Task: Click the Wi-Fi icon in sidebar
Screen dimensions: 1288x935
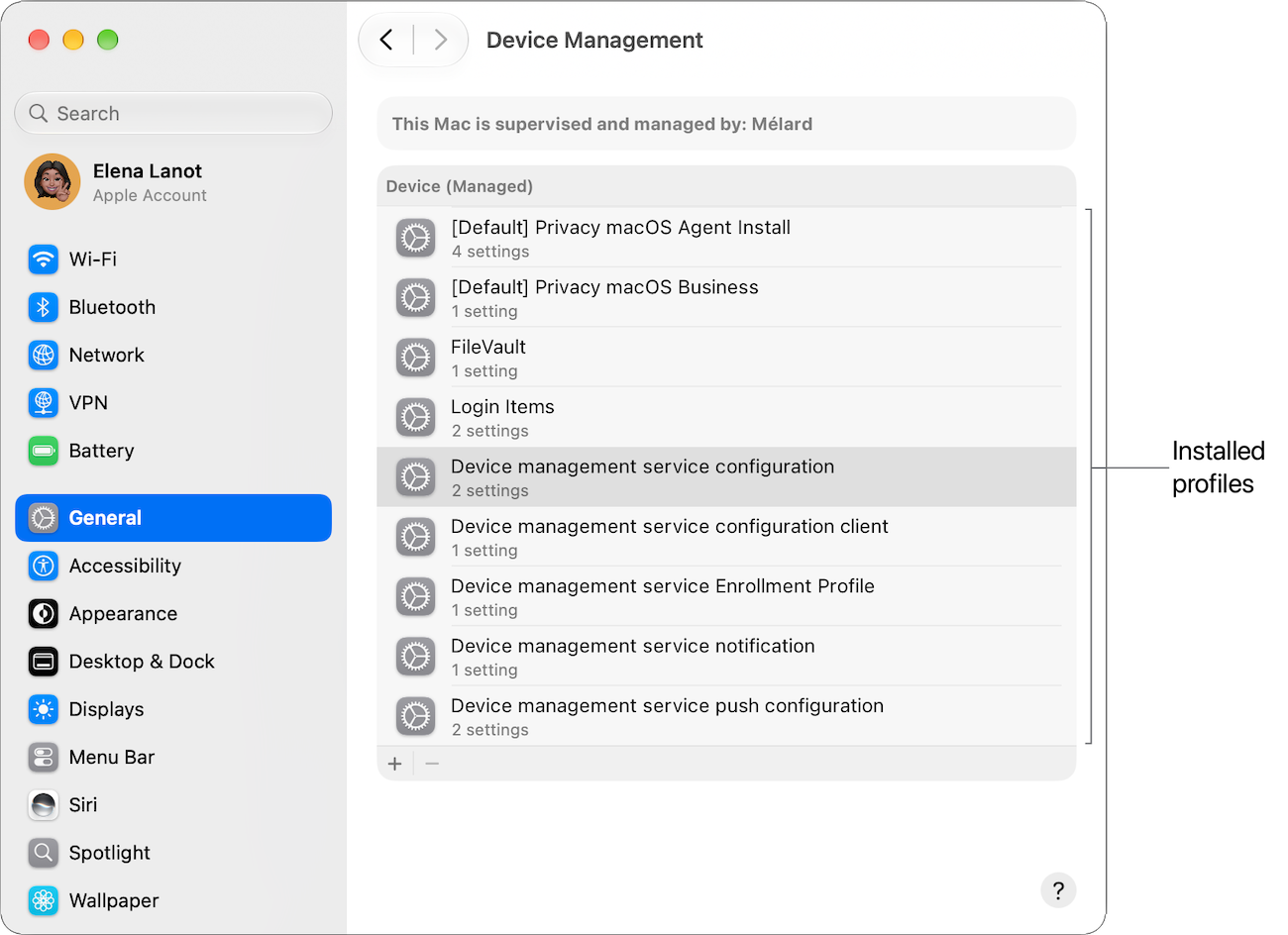Action: (44, 260)
